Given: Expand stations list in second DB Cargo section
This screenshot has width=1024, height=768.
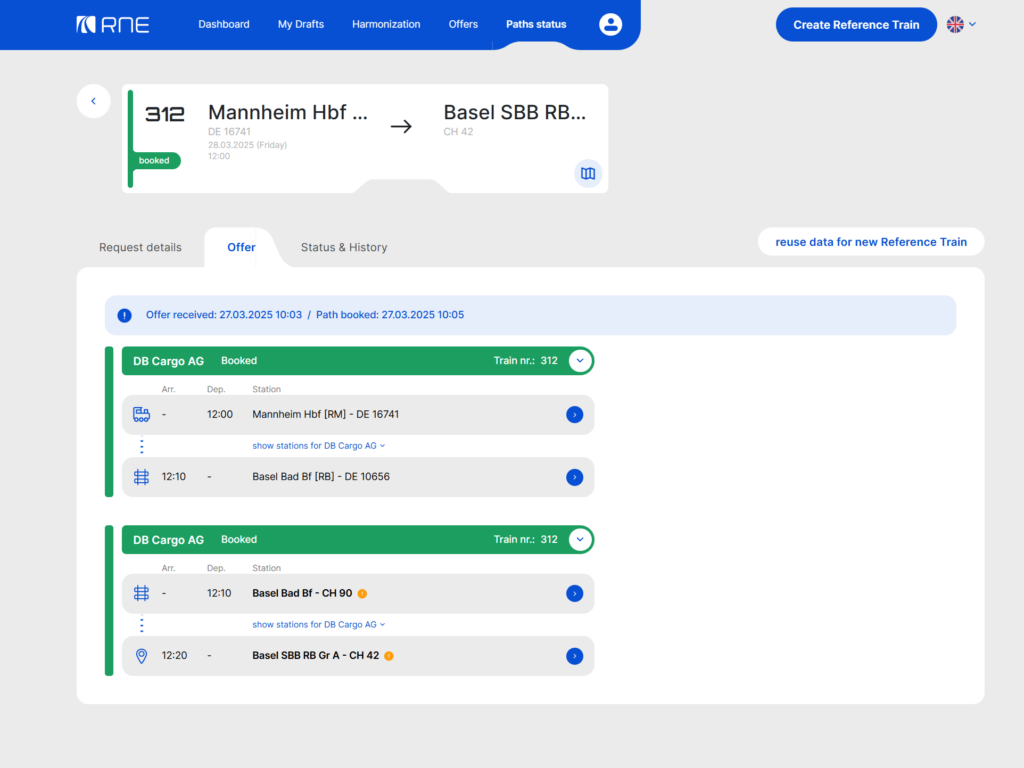Looking at the screenshot, I should (x=318, y=625).
